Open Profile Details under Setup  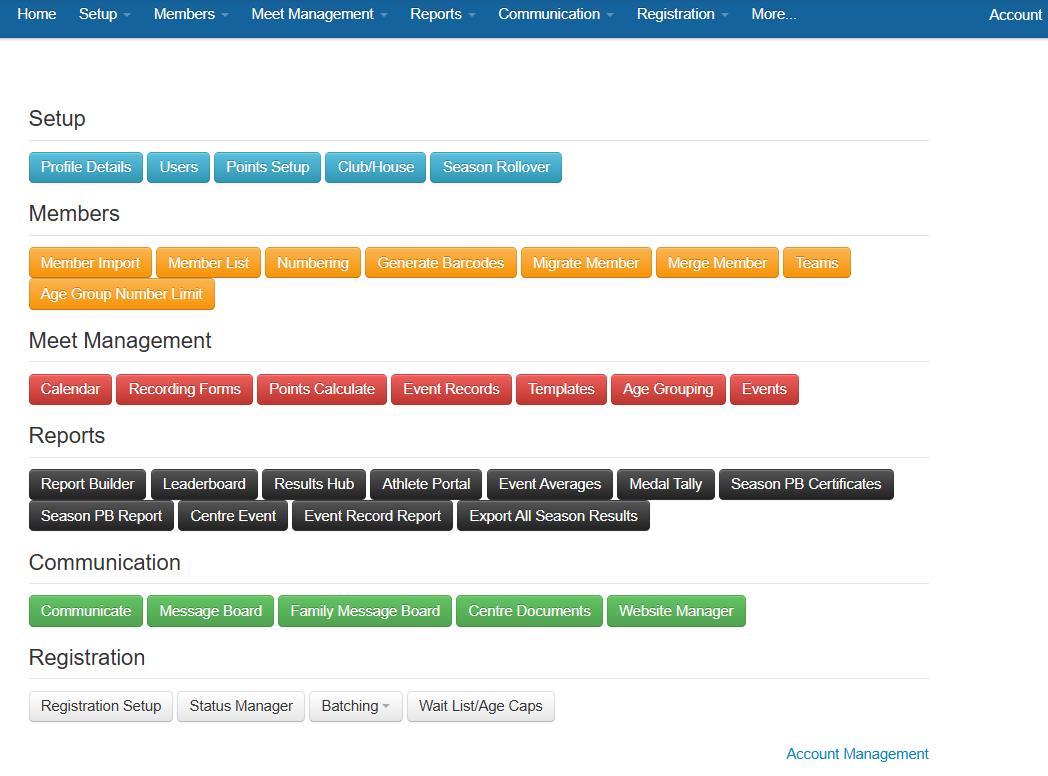click(x=85, y=167)
